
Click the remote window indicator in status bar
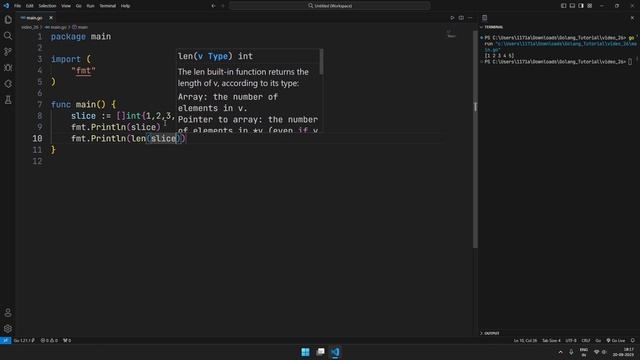click(5, 340)
